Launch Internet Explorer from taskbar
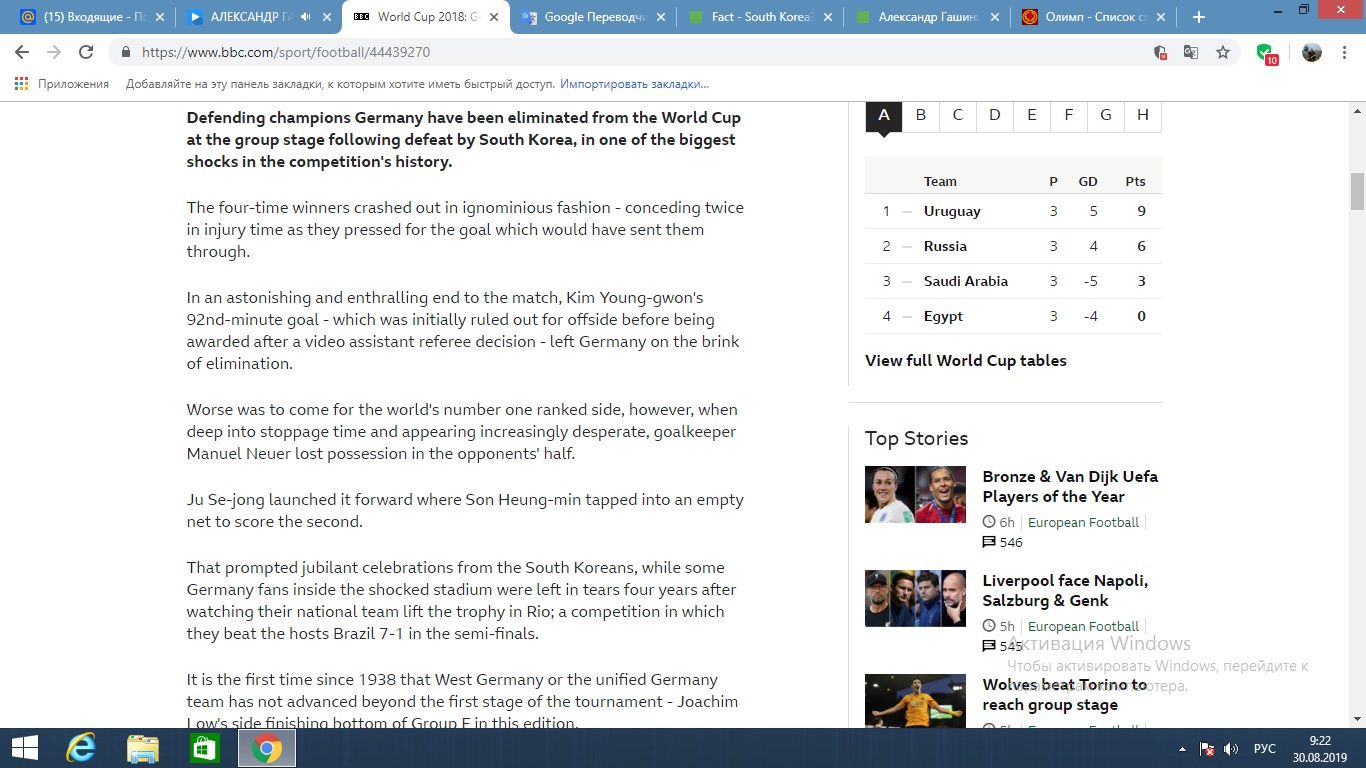 point(80,748)
